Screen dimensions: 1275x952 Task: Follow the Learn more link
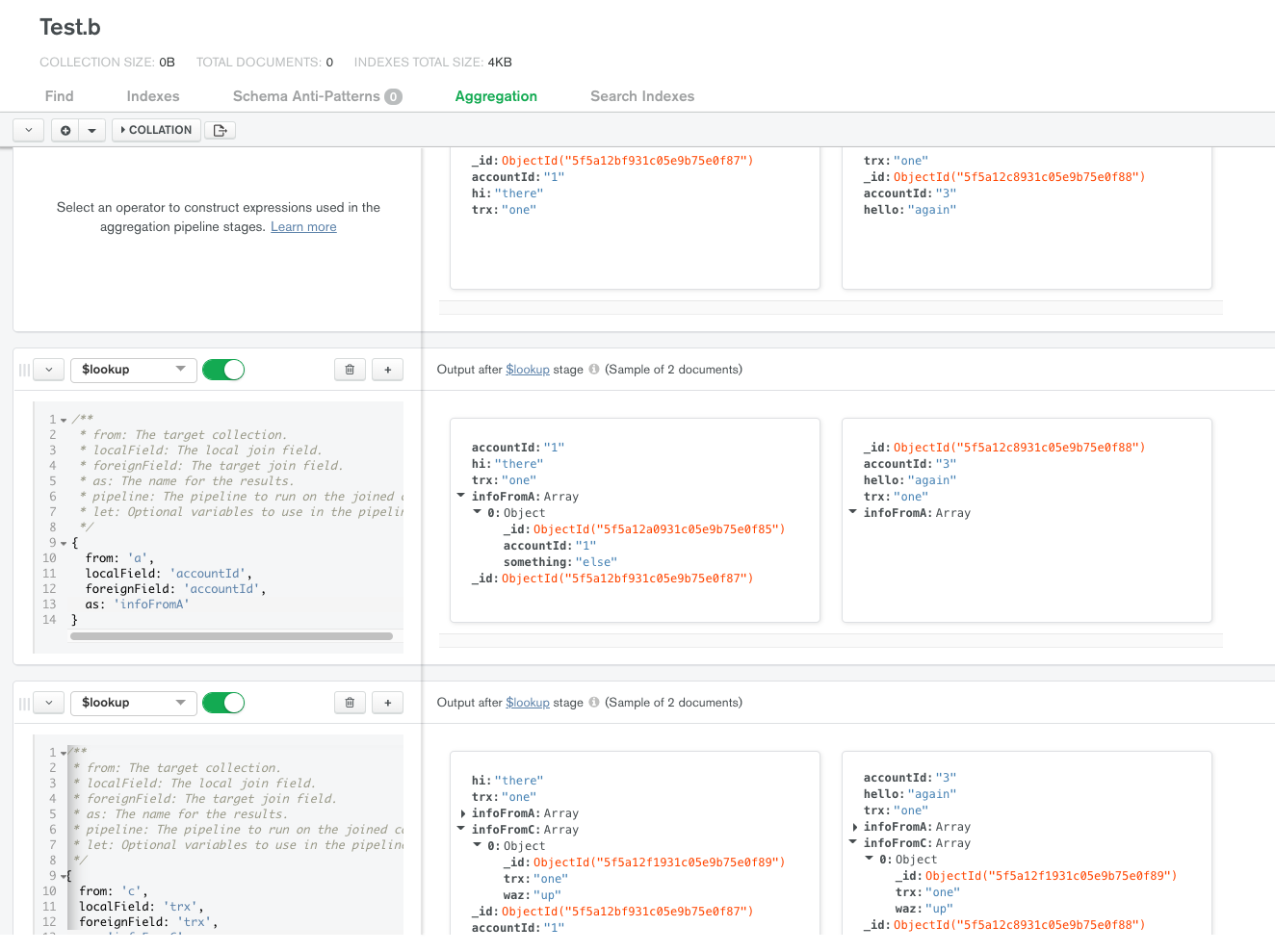pos(303,227)
